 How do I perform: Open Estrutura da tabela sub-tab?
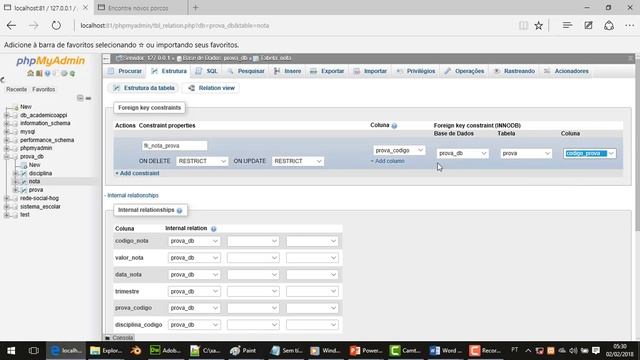pos(144,88)
